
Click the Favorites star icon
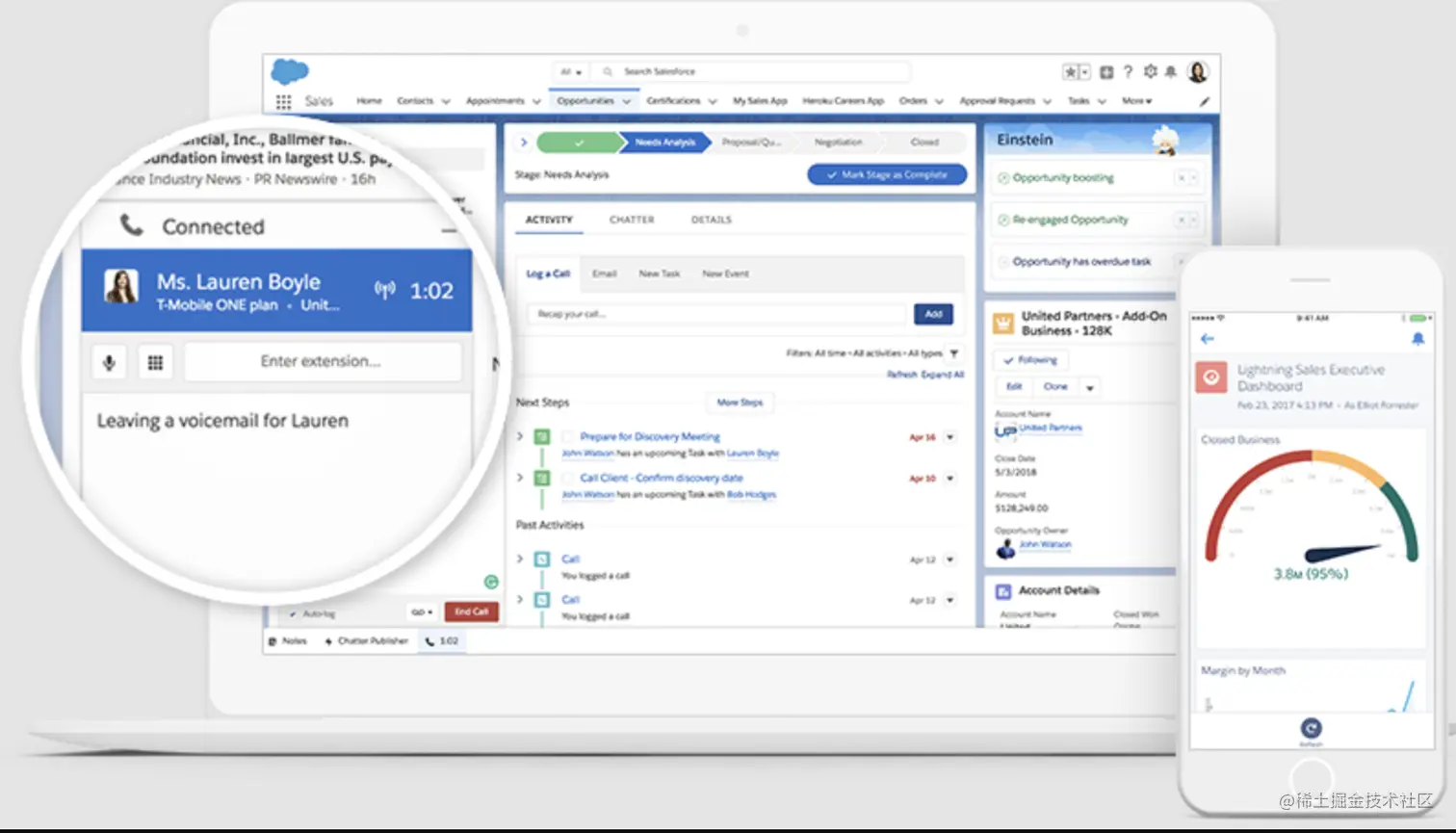(1070, 72)
